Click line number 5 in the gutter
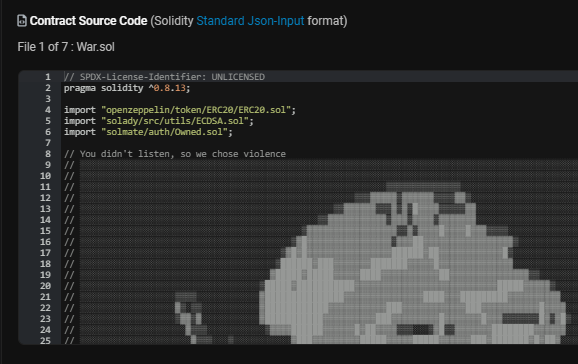 [x=48, y=121]
